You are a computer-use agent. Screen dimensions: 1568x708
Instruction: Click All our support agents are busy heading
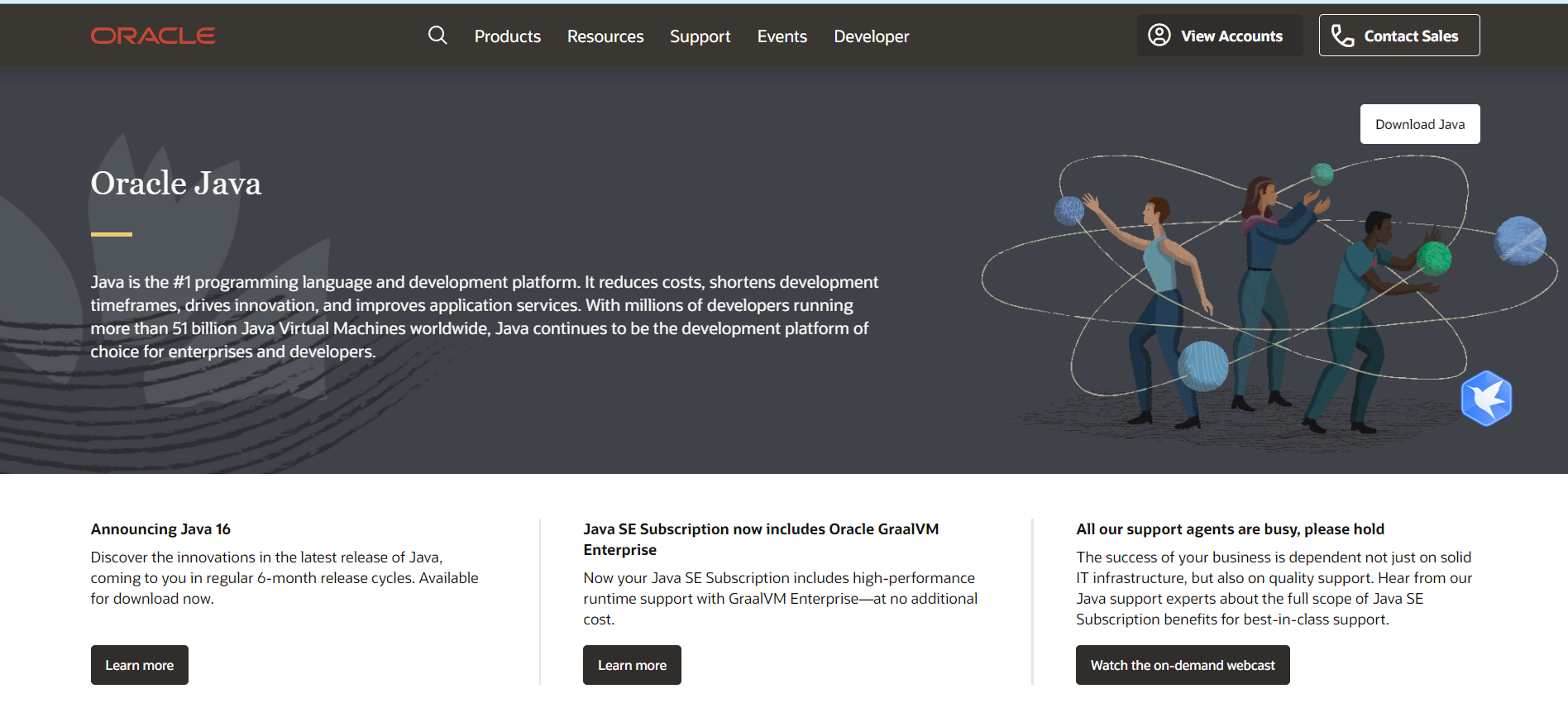1230,529
